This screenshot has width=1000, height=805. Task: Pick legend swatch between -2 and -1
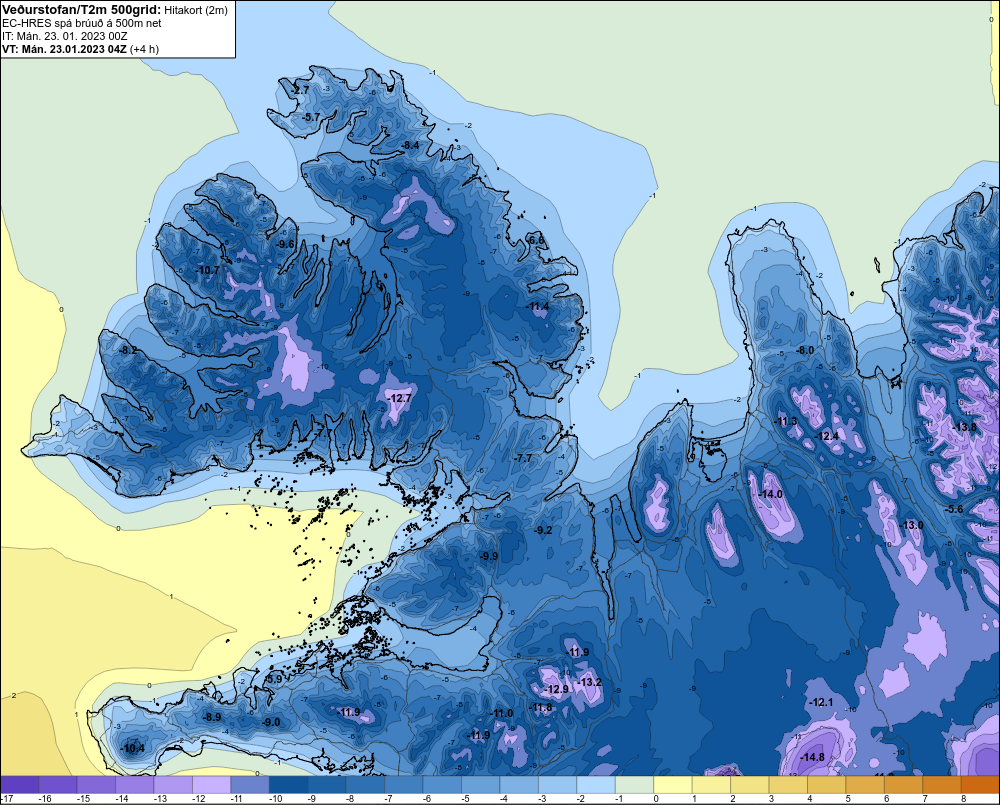(x=596, y=785)
